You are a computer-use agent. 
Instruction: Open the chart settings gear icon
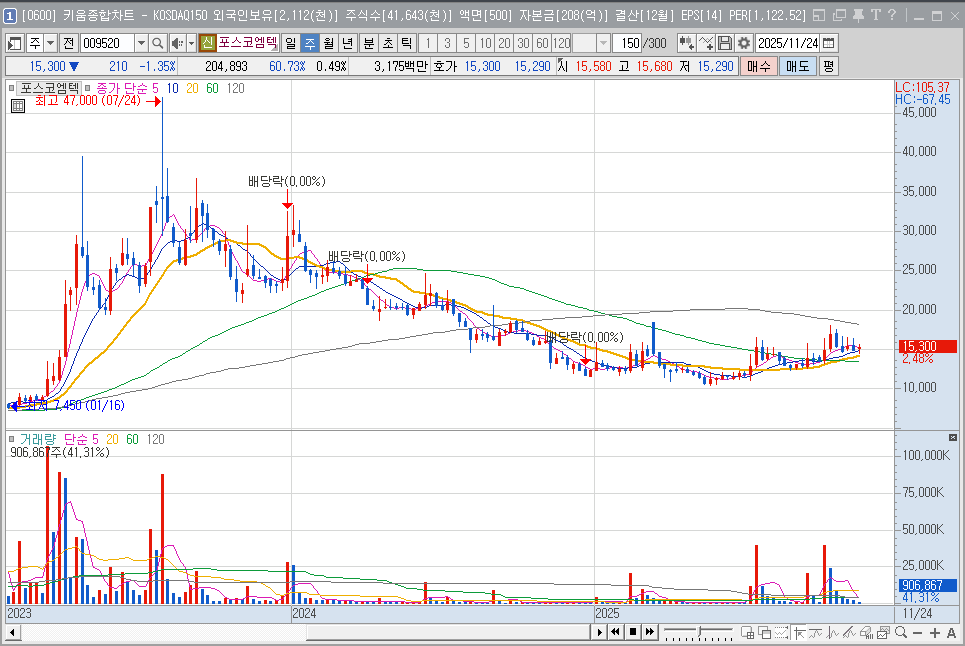pos(744,43)
